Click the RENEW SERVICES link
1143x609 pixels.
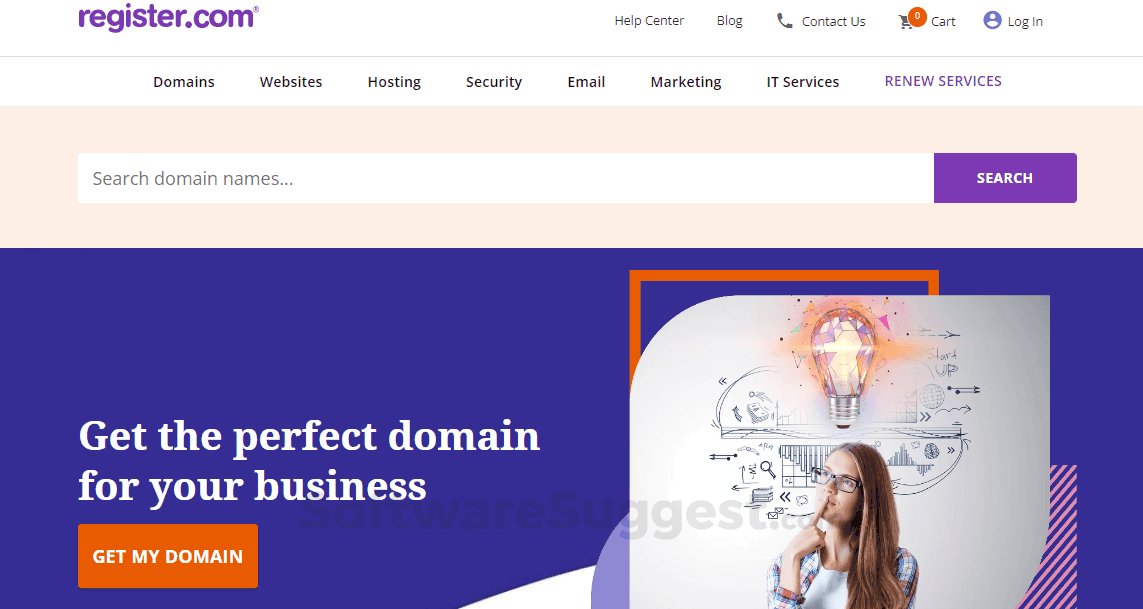[x=943, y=81]
